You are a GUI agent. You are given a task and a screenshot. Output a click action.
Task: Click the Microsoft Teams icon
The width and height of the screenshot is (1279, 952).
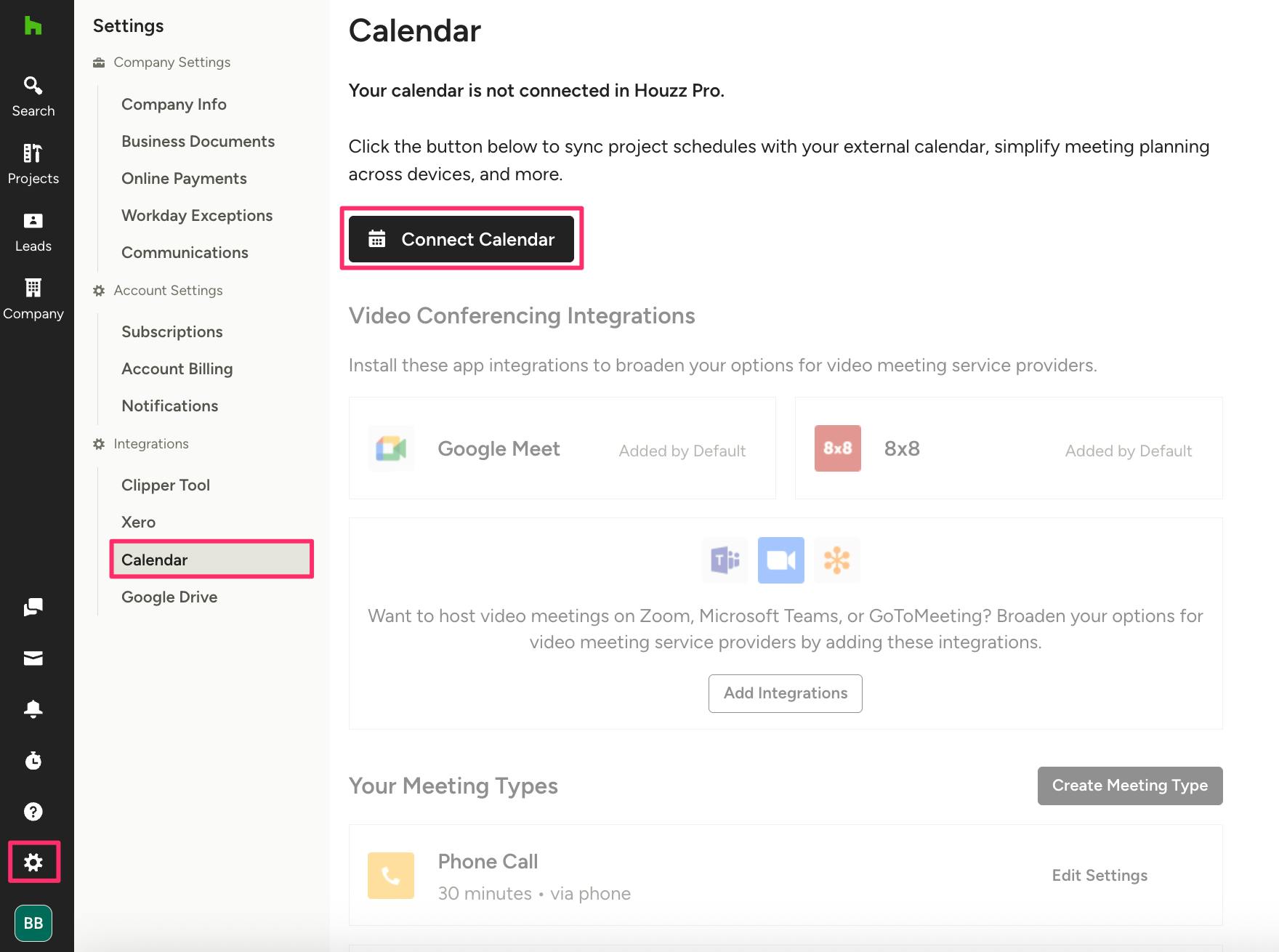pos(725,560)
